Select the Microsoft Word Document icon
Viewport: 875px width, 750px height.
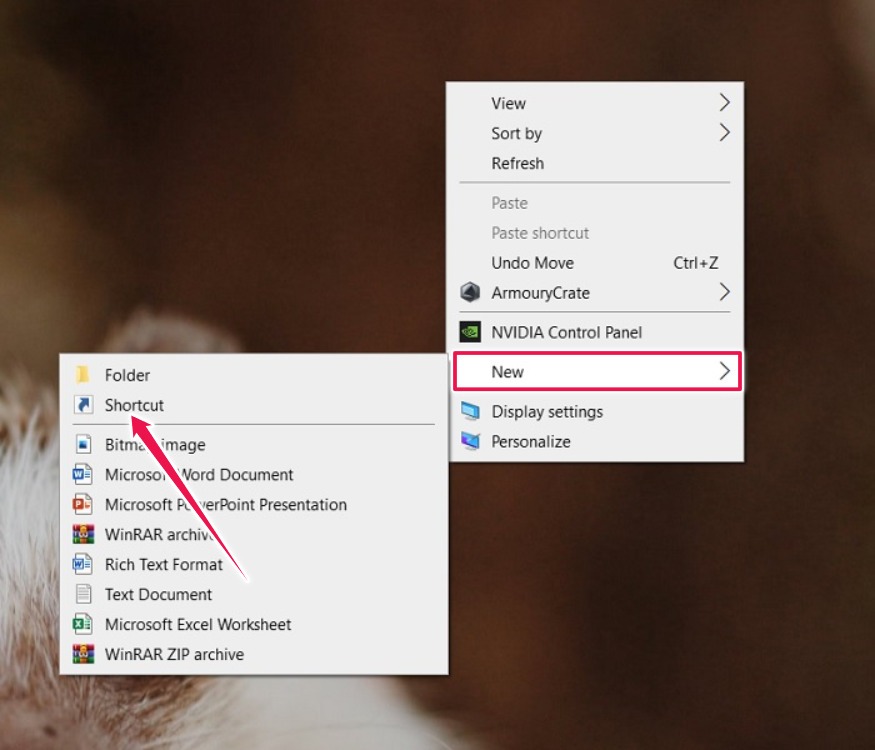(82, 474)
